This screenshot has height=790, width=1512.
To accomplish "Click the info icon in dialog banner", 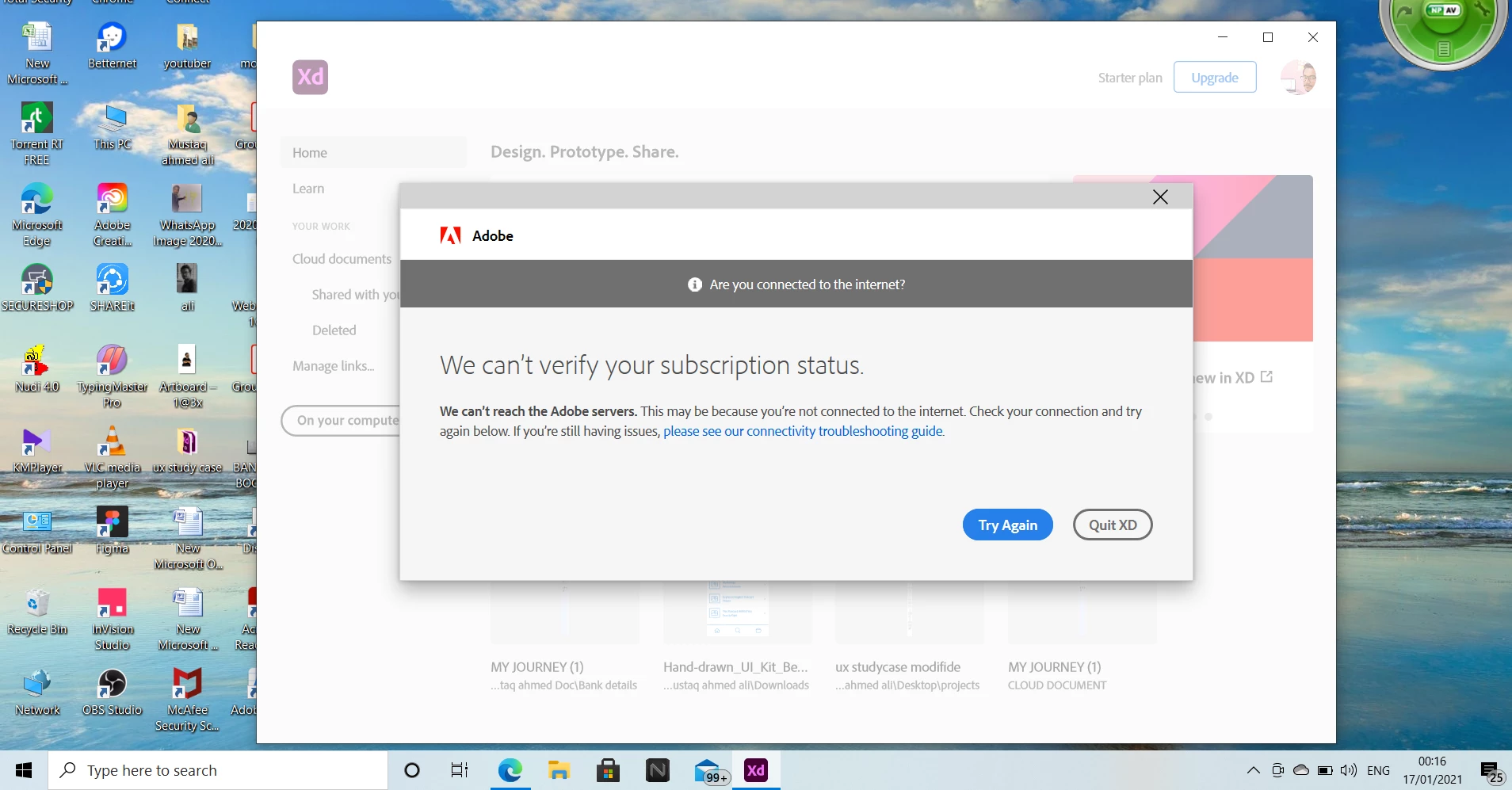I will 695,284.
